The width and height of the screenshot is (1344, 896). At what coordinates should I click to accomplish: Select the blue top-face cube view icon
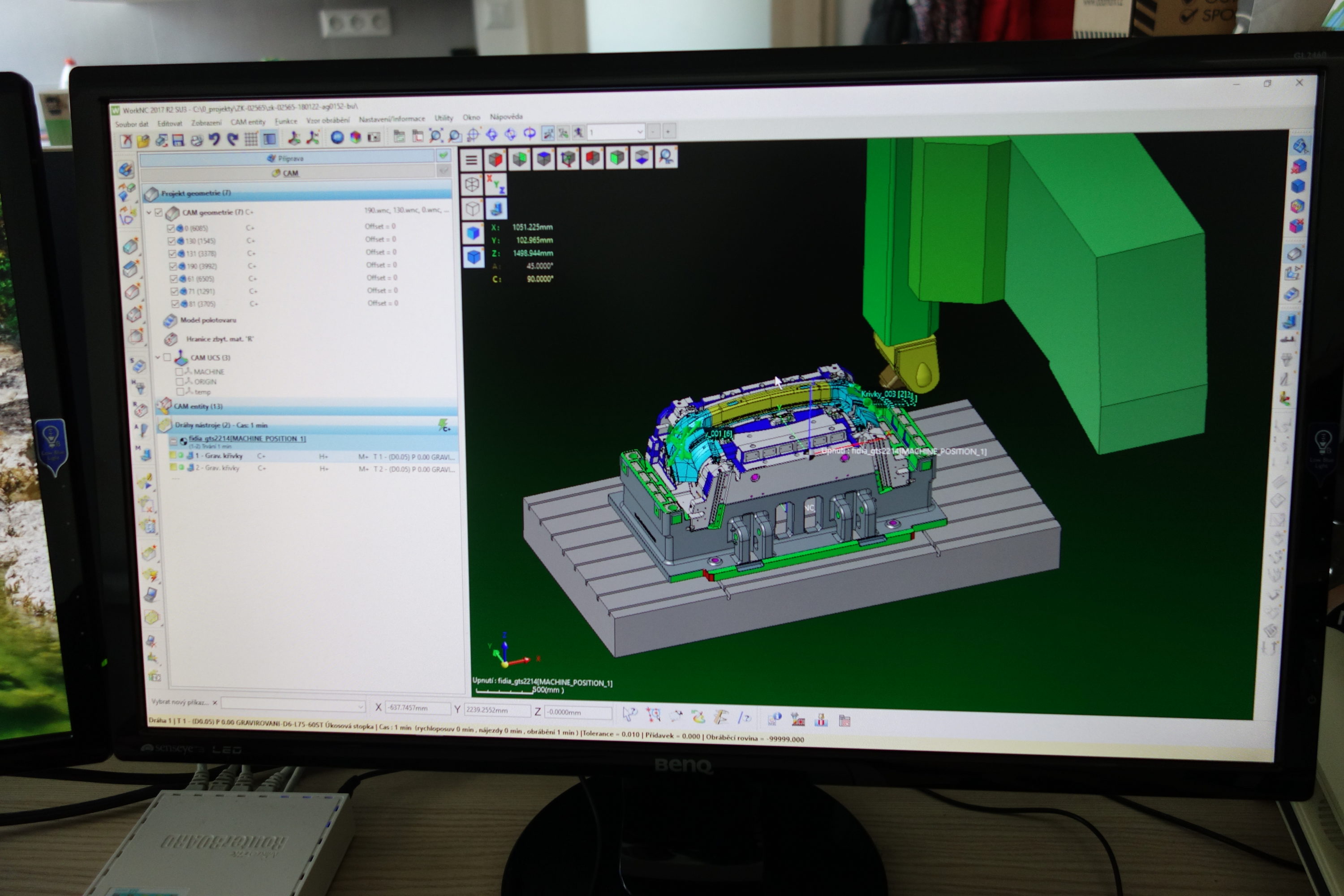tap(544, 158)
